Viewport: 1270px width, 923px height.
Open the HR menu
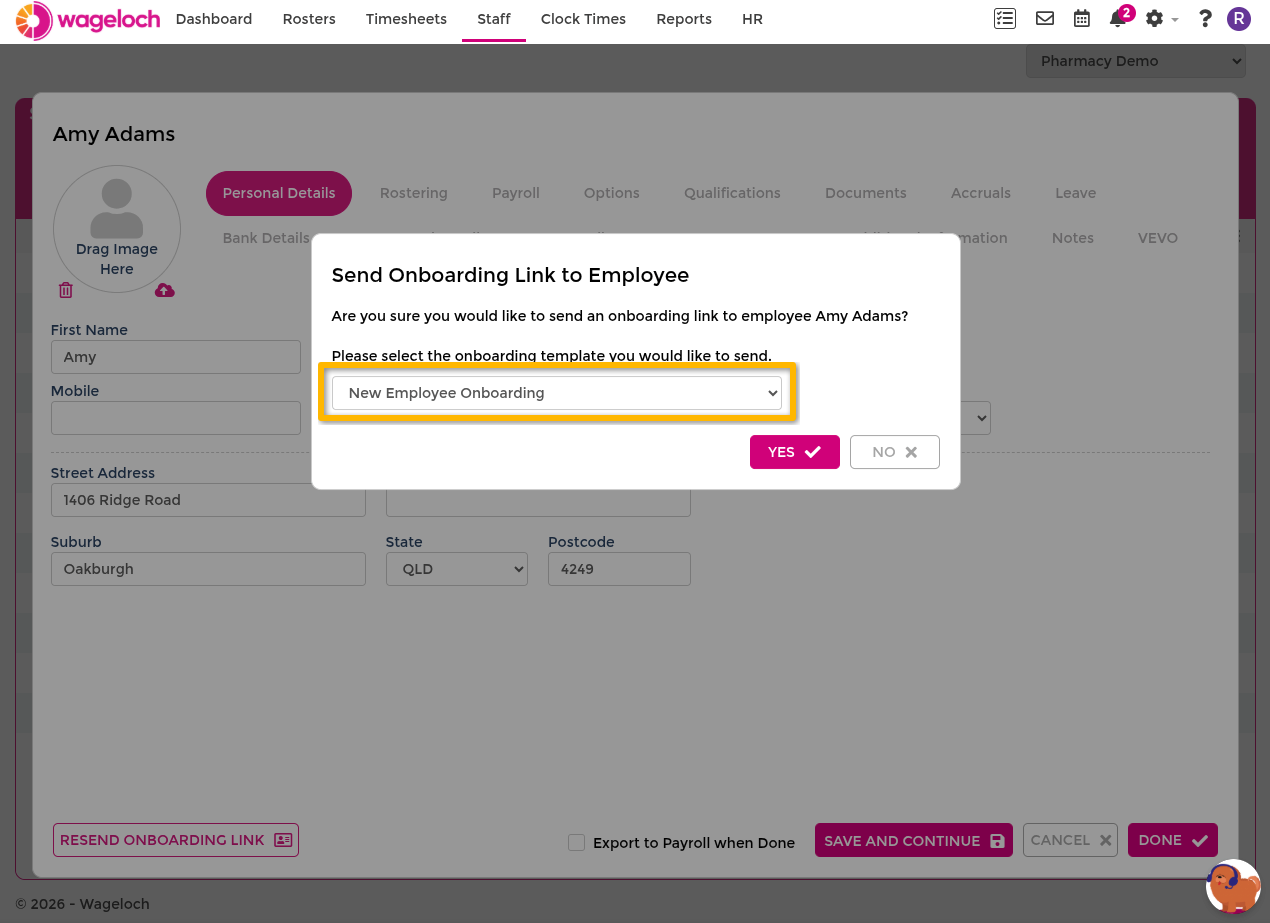(752, 19)
